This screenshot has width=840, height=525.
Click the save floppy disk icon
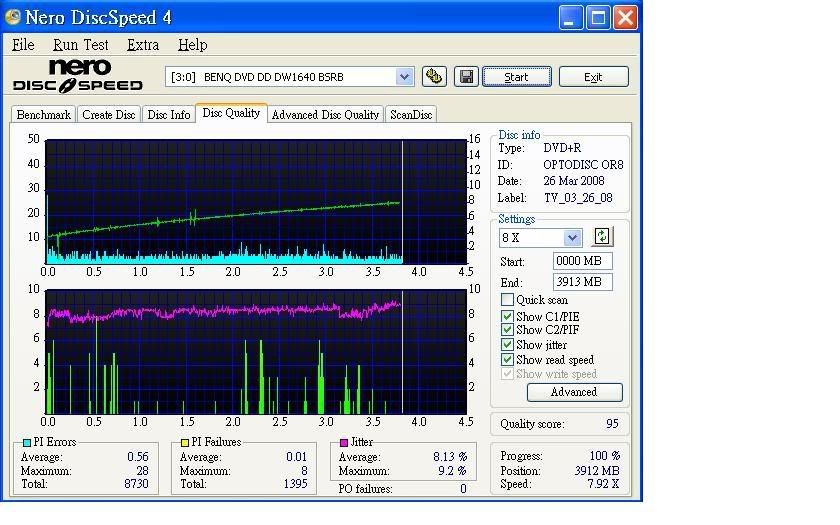[466, 77]
